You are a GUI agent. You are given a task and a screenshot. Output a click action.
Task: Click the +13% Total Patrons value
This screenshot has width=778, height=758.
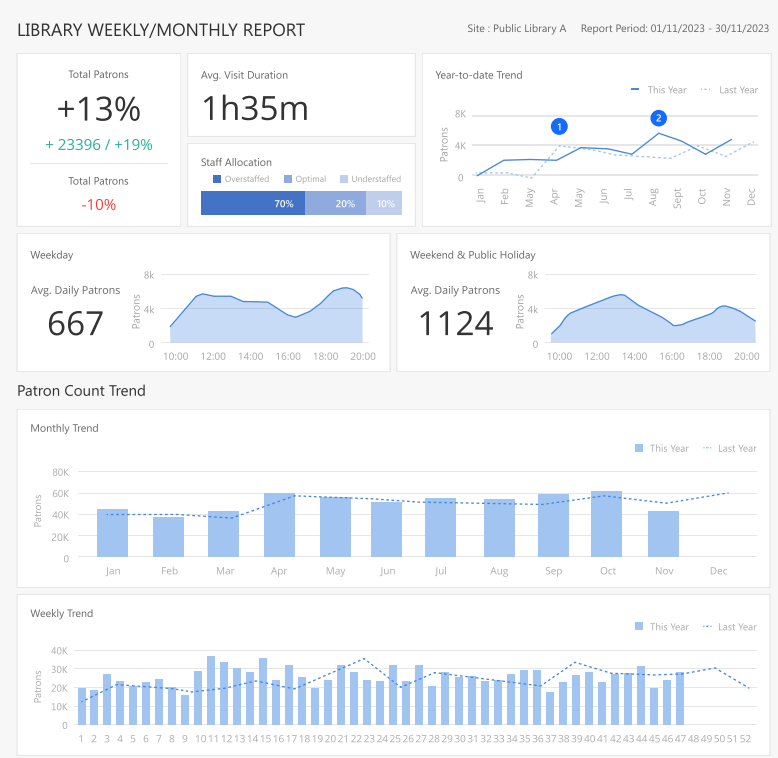pyautogui.click(x=98, y=109)
